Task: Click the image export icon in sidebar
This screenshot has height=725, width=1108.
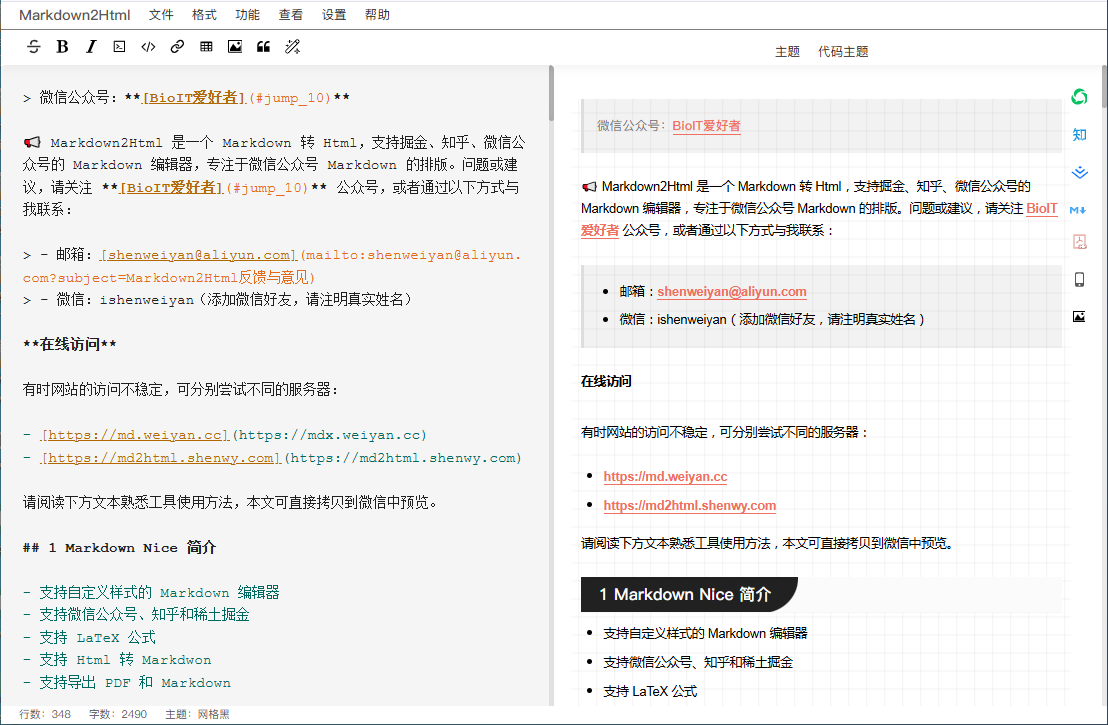Action: [x=1079, y=317]
